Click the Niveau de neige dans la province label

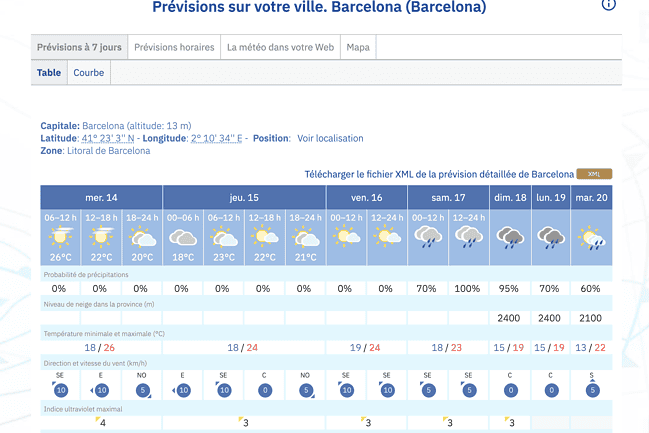[99, 304]
